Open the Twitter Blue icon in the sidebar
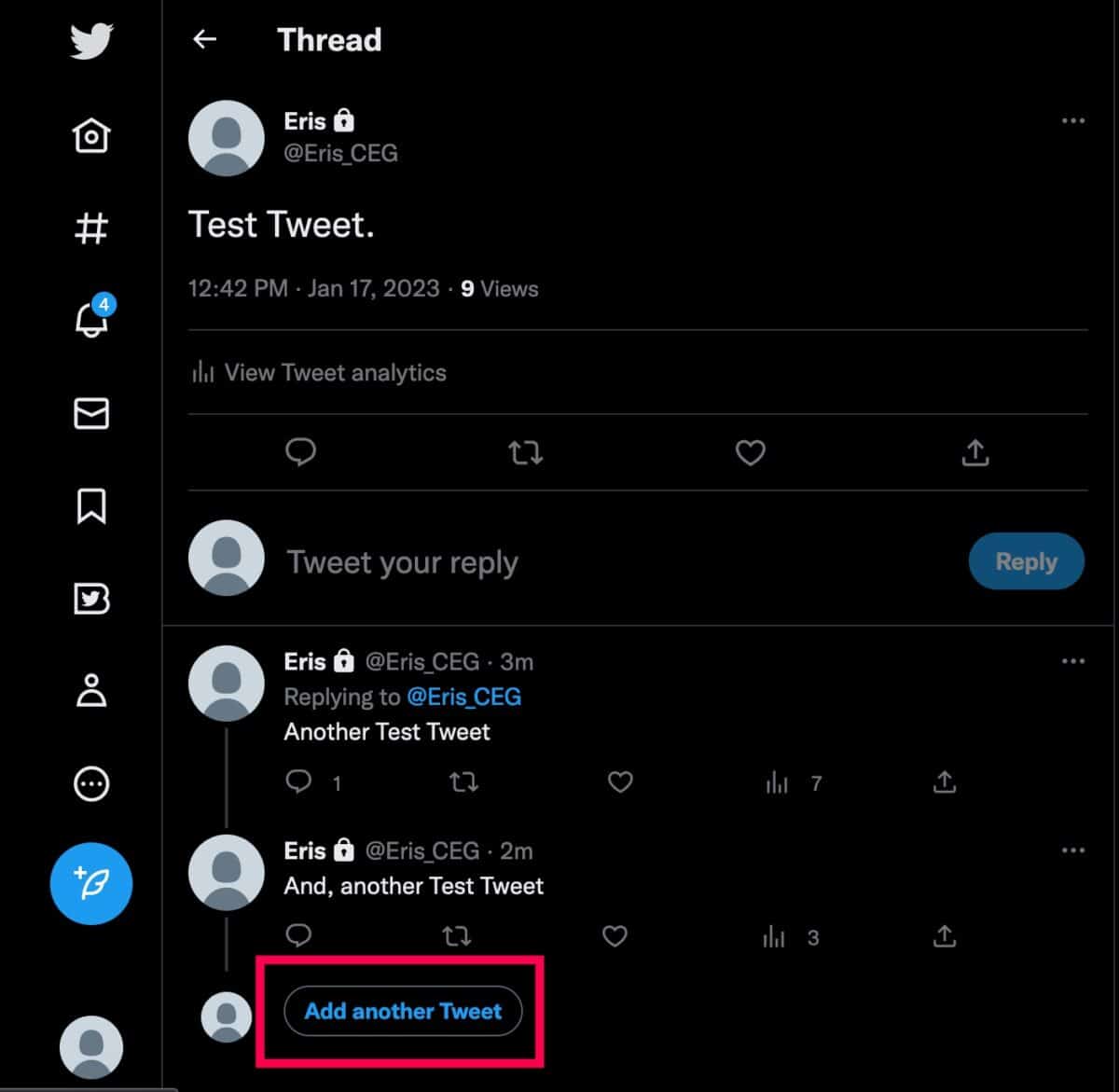This screenshot has height=1092, width=1119. pos(91,599)
